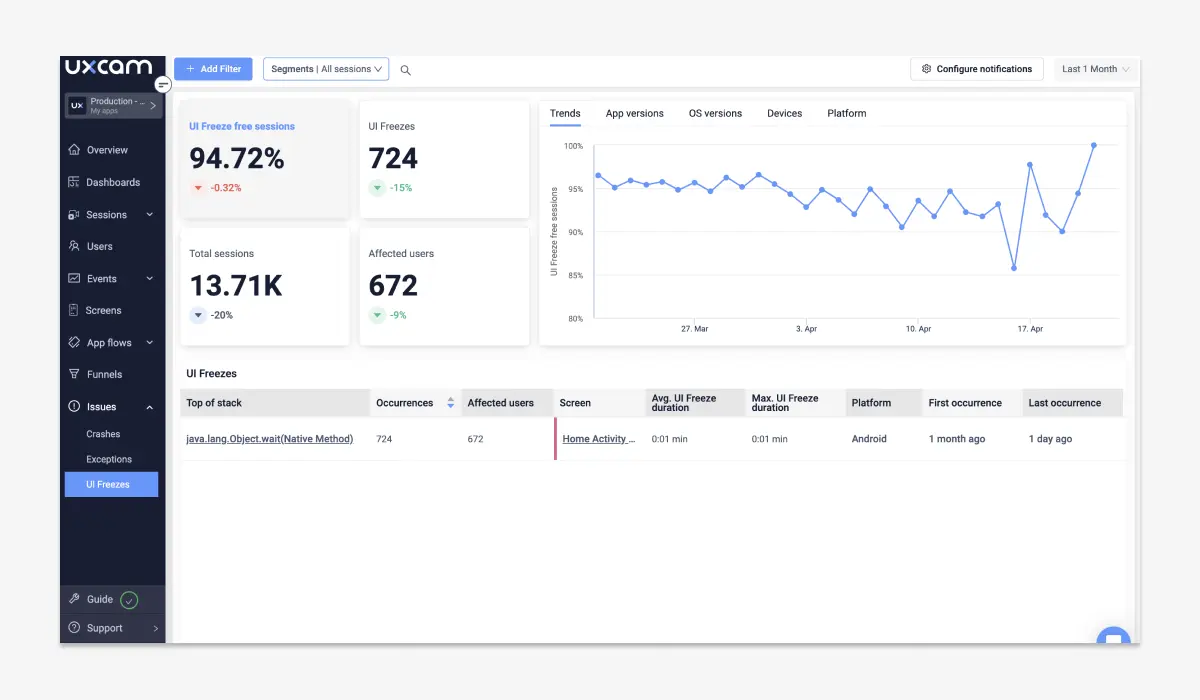Click the Users icon in sidebar

(74, 246)
